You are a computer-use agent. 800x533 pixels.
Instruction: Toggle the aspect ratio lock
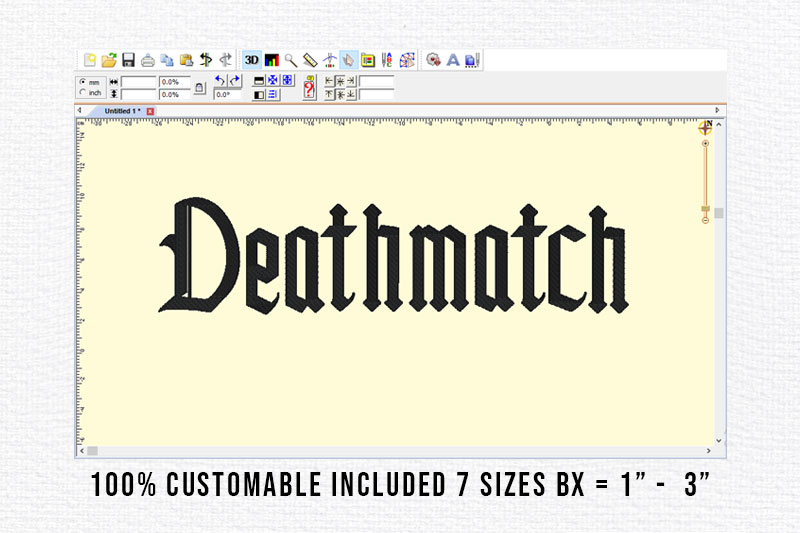click(x=199, y=88)
